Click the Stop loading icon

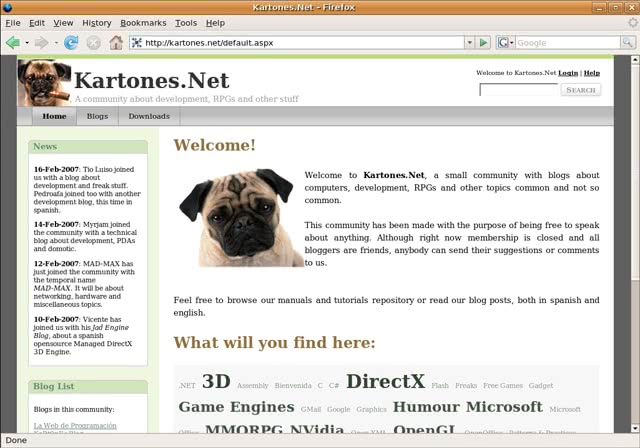click(93, 42)
